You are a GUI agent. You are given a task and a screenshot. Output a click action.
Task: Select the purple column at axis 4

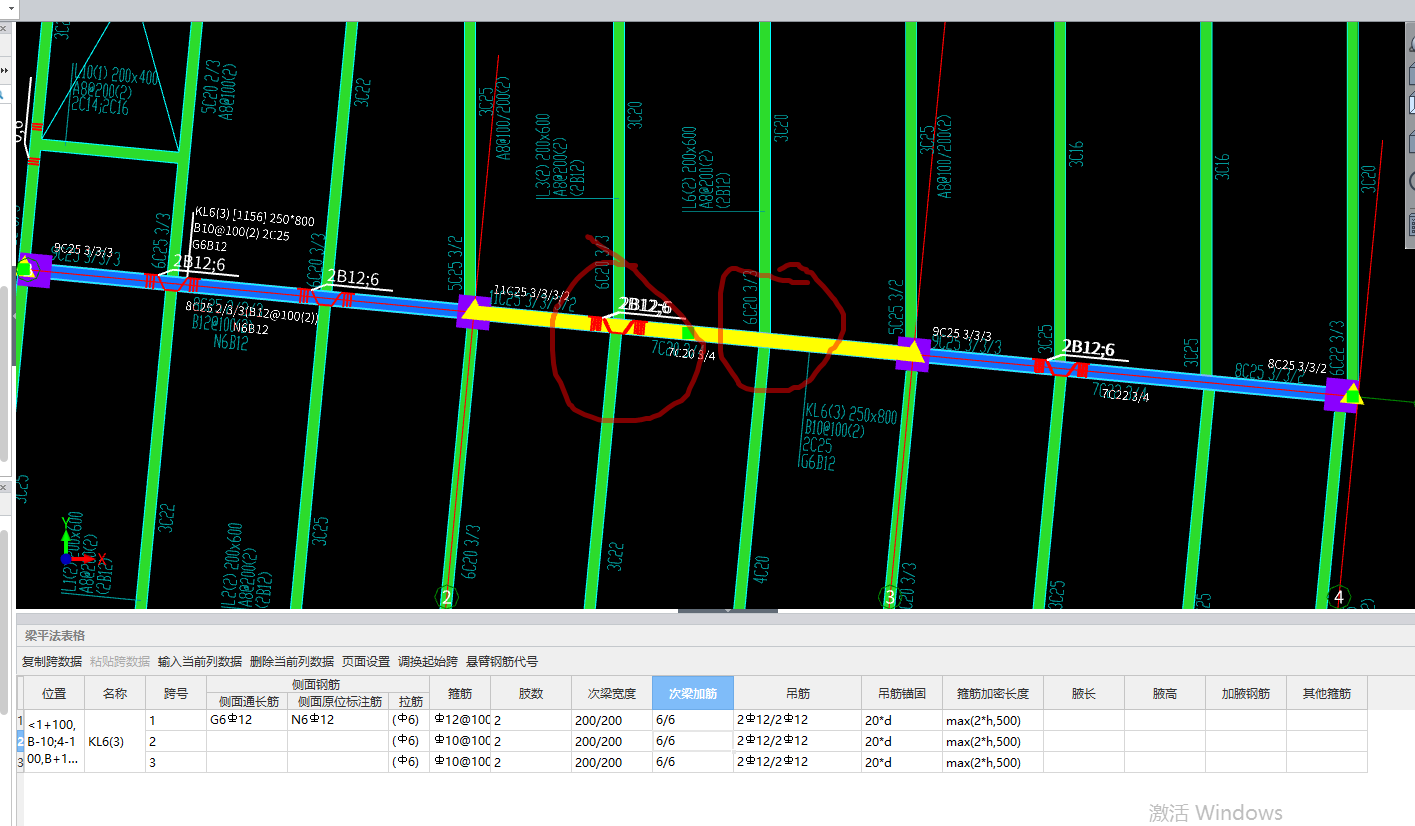[x=1342, y=394]
